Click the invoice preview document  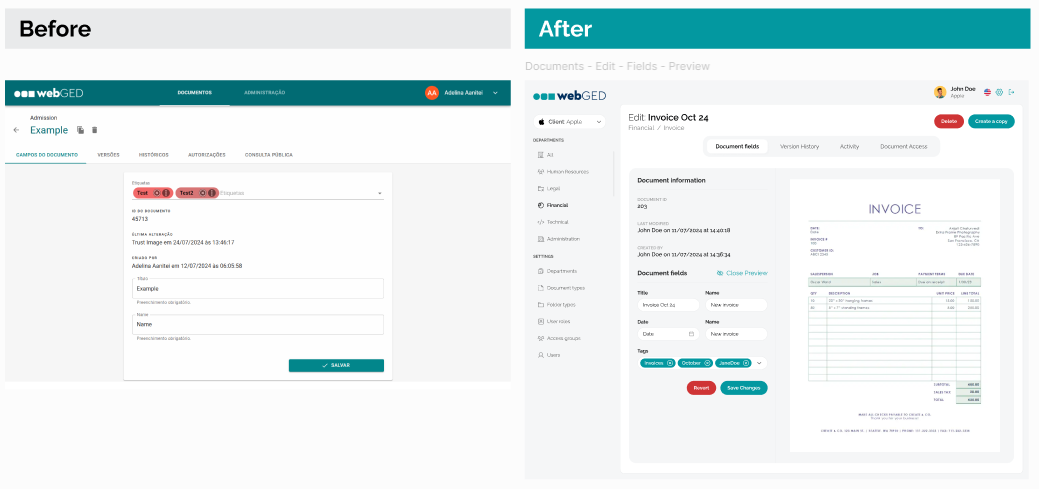895,315
